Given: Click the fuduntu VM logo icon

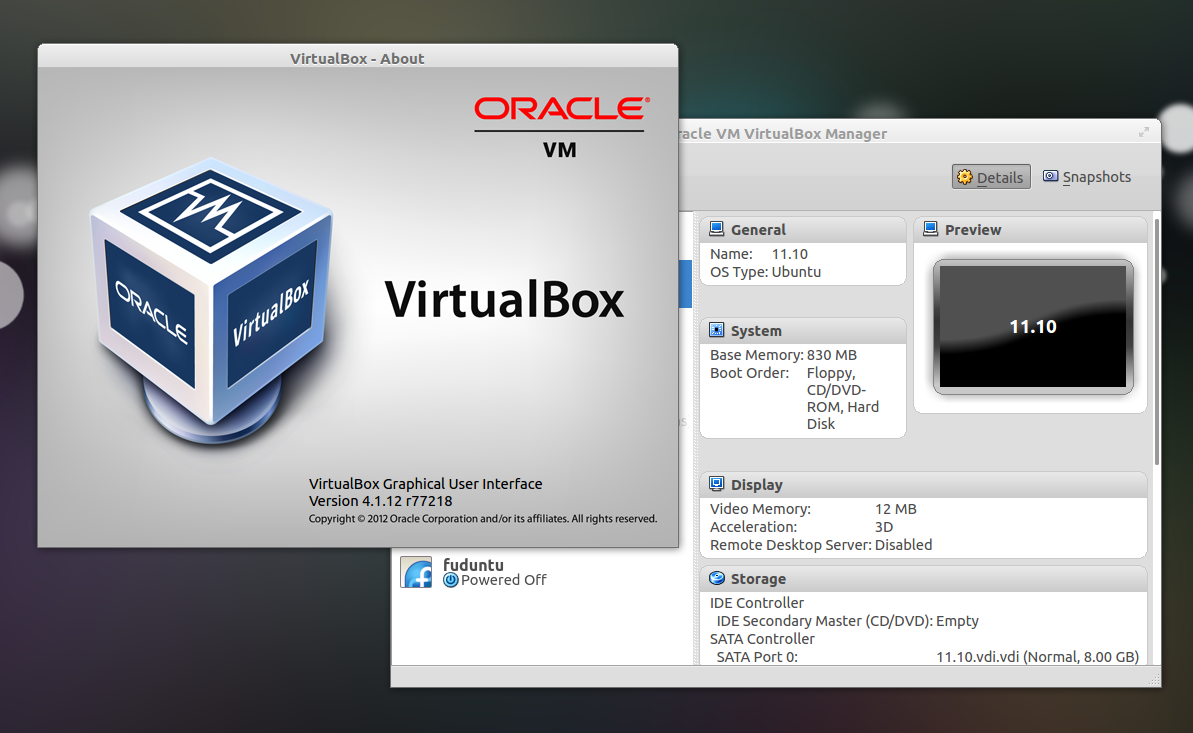Looking at the screenshot, I should [416, 571].
